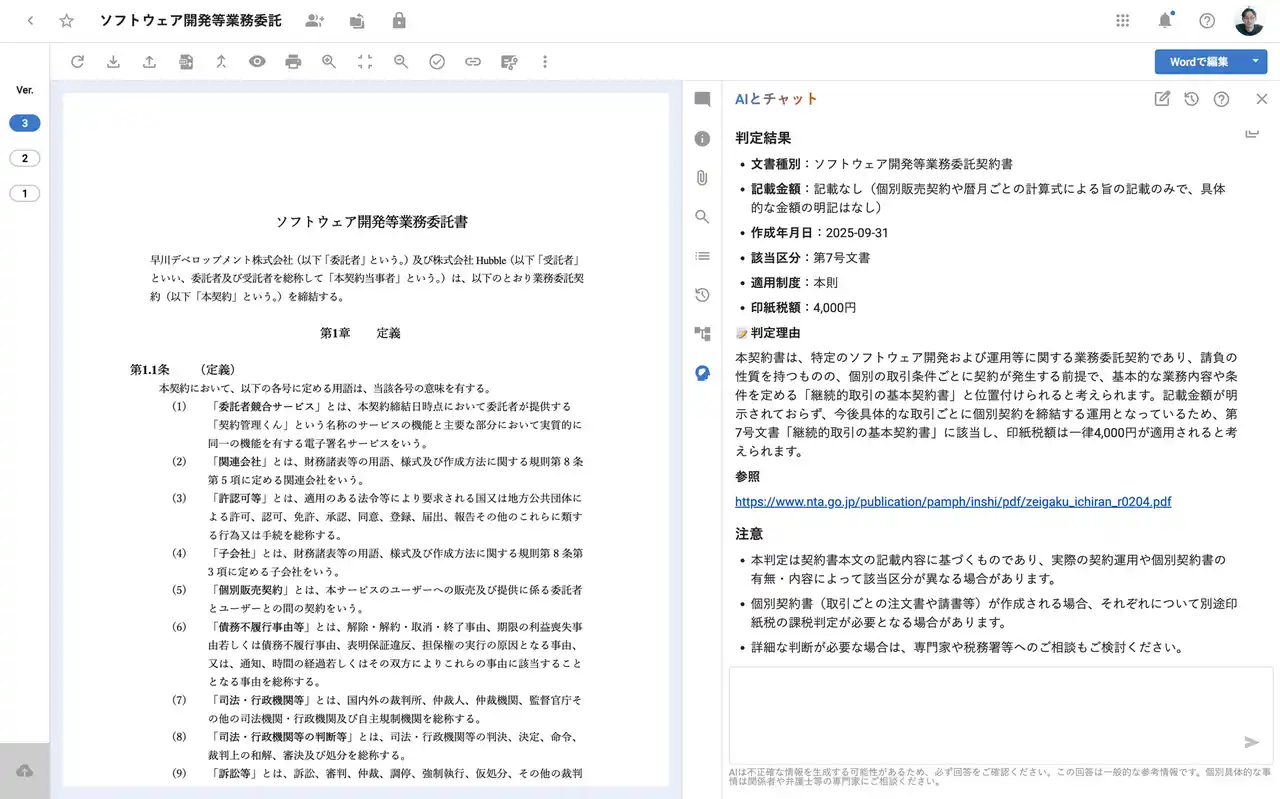Click the reload document icon in toolbar

(77, 62)
